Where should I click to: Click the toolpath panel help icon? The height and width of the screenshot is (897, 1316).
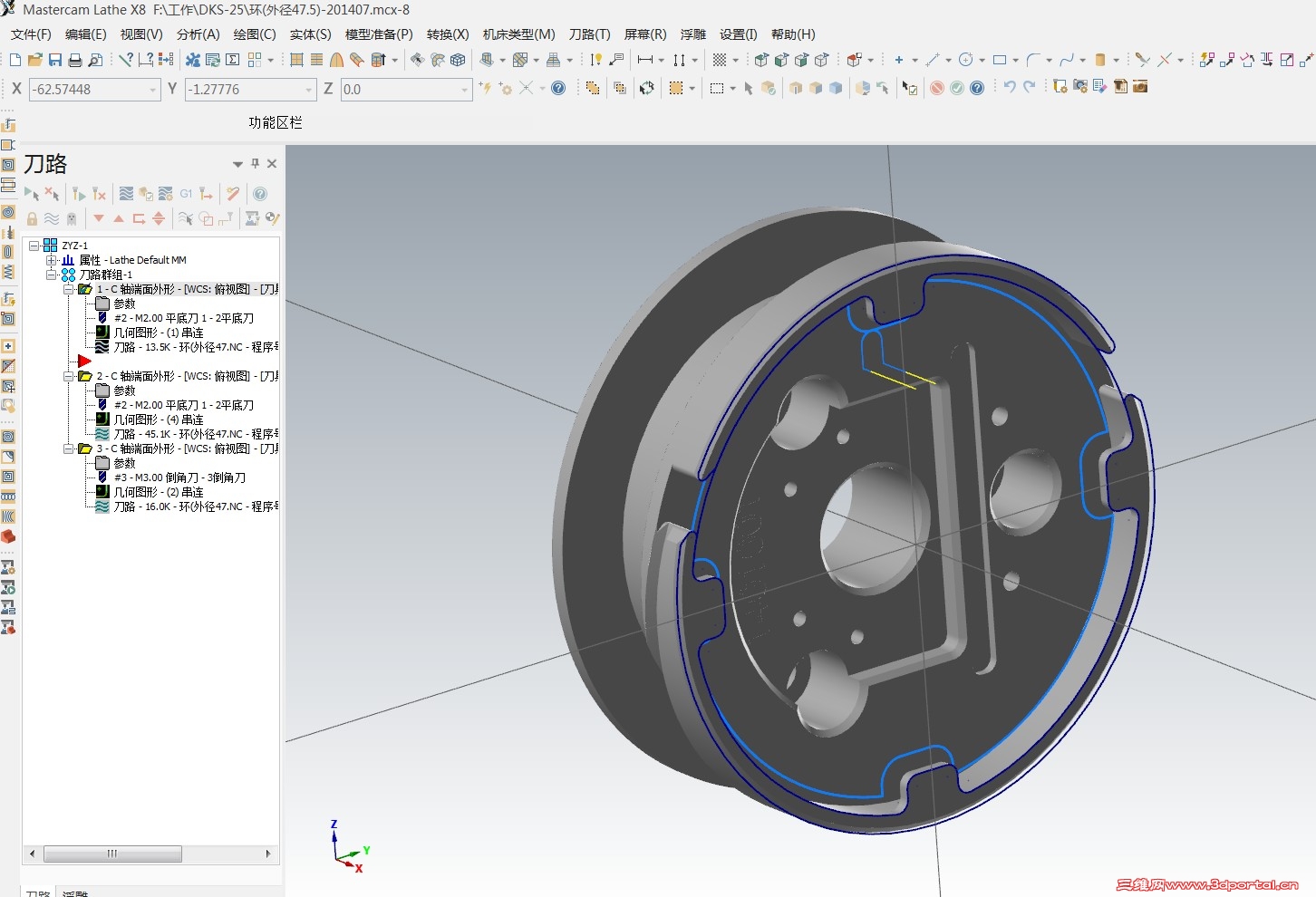260,194
